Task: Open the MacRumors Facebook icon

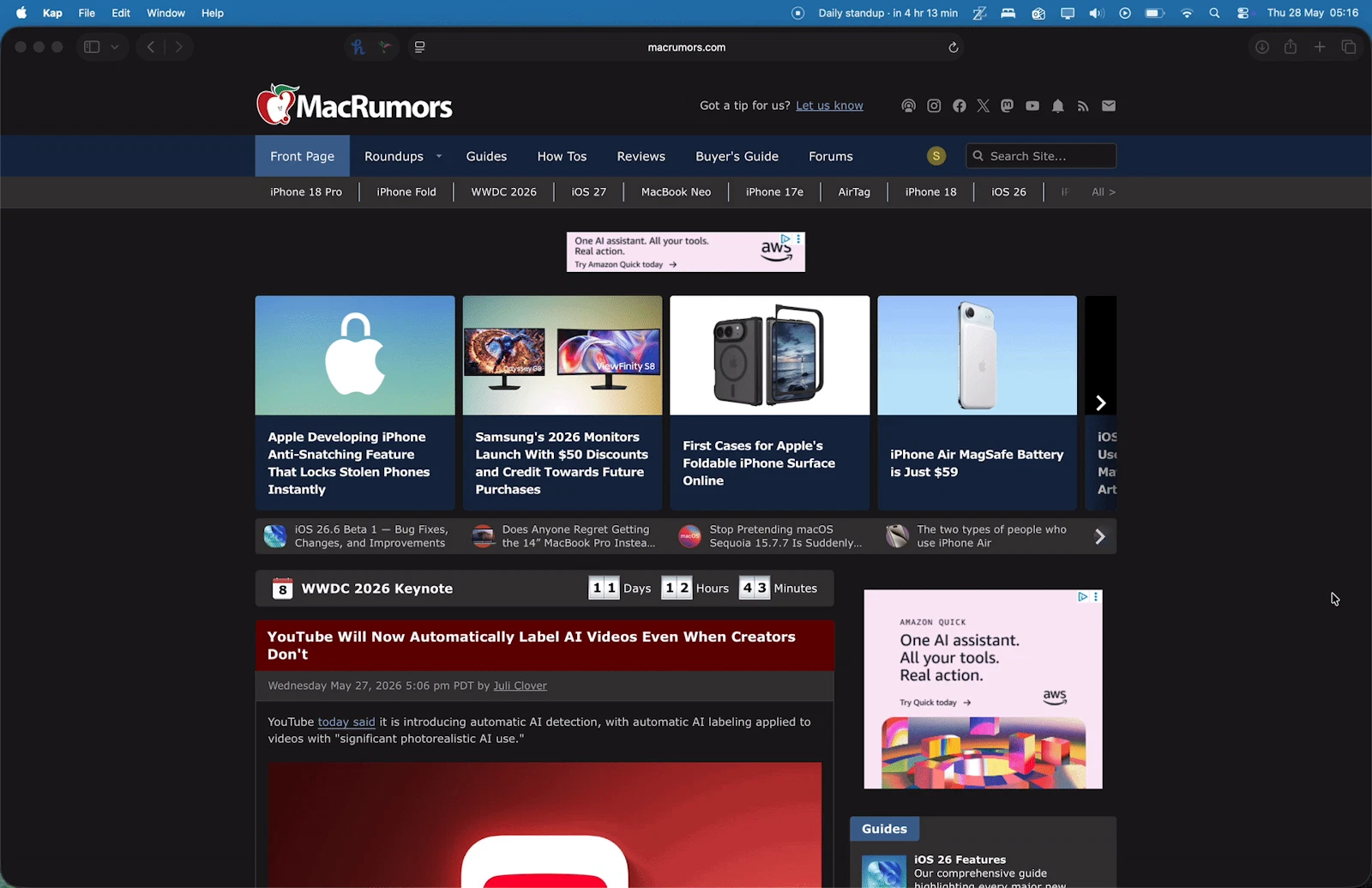Action: tap(959, 106)
